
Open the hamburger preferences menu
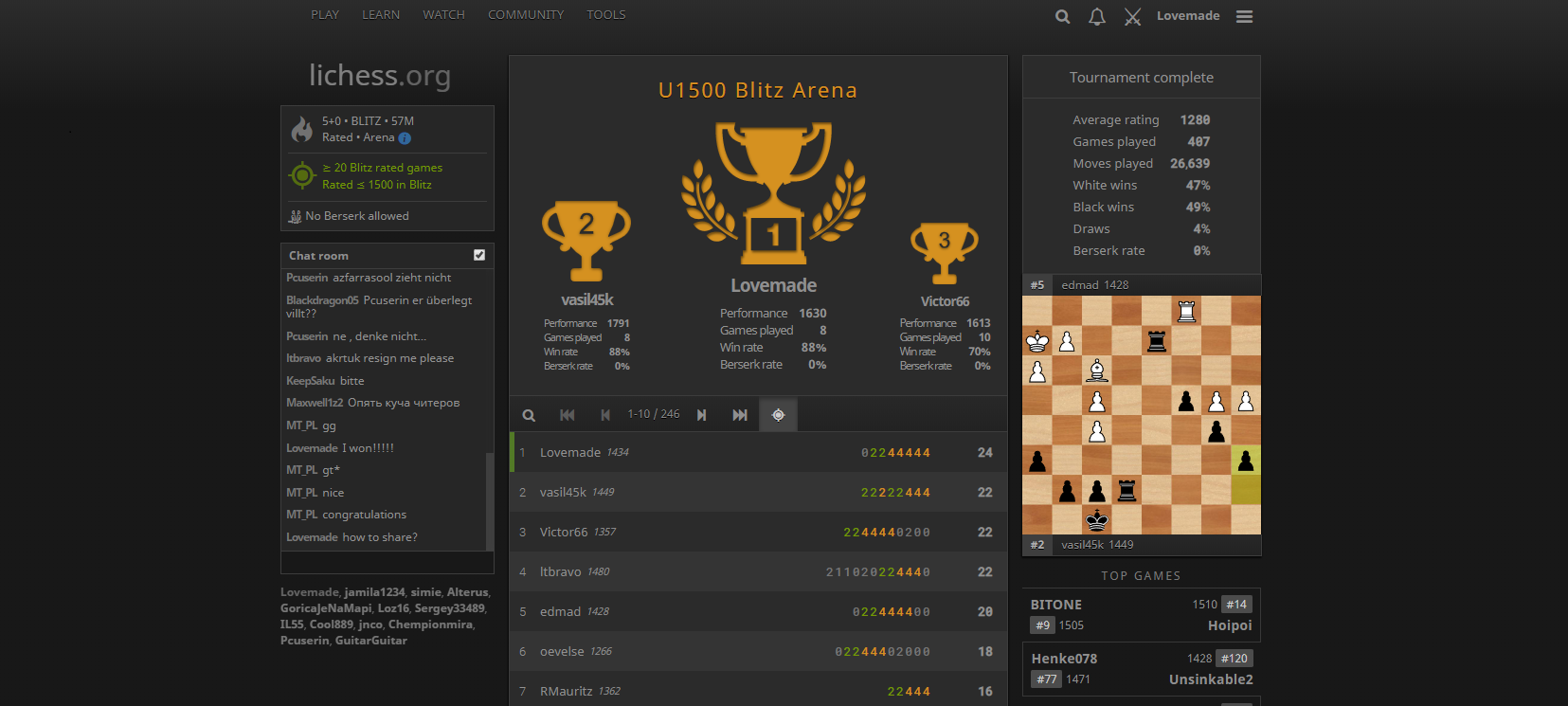(x=1245, y=16)
